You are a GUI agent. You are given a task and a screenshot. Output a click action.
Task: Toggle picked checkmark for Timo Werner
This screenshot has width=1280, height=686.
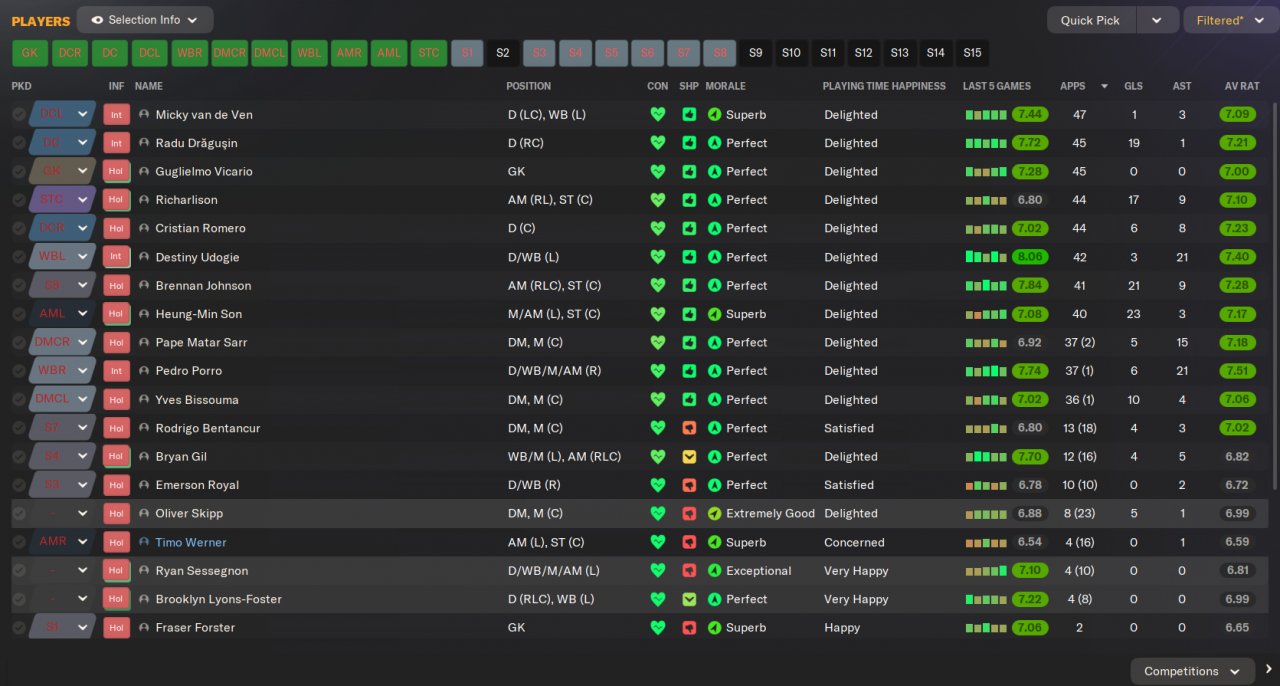click(19, 542)
